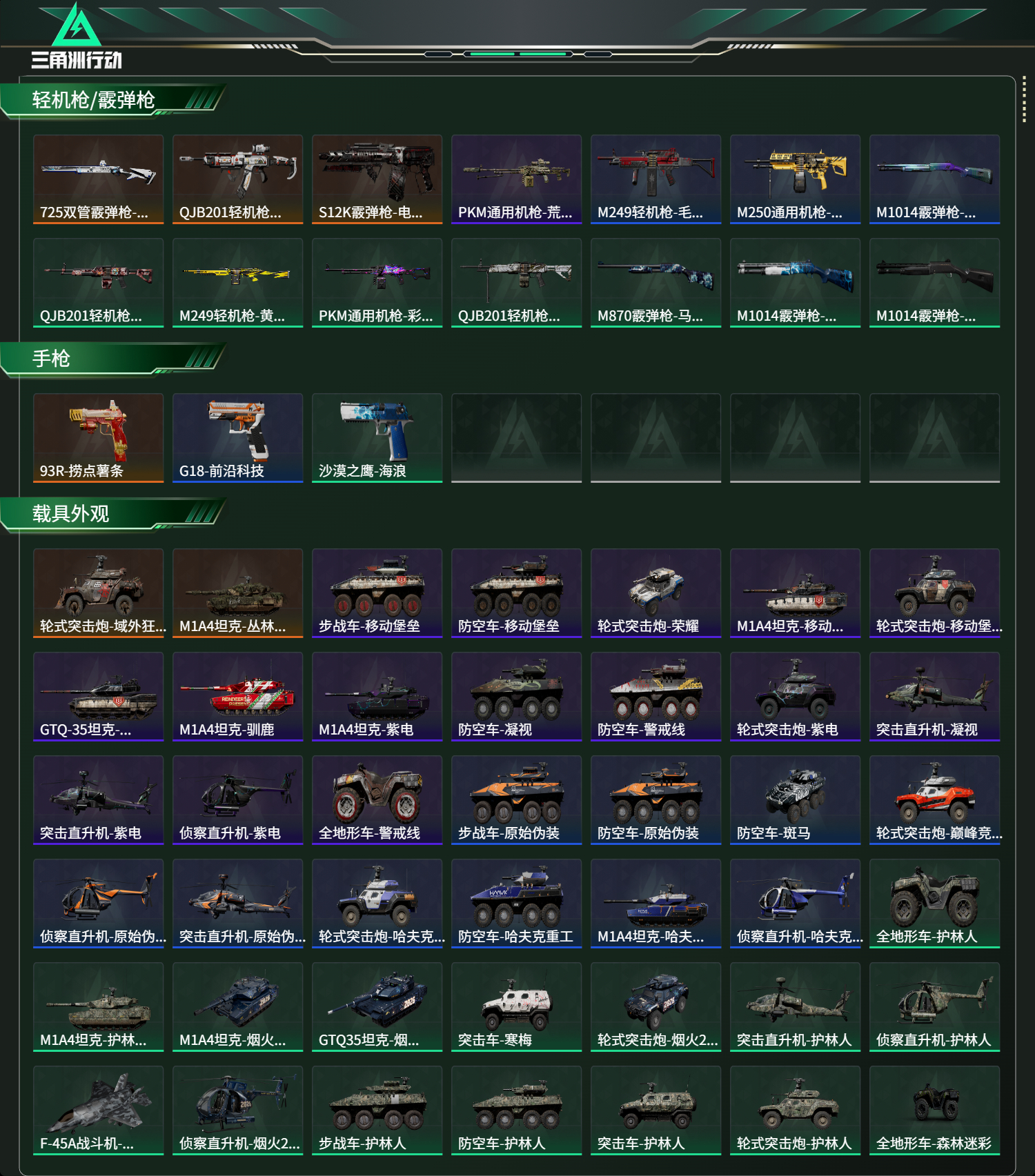Select the 轮式突击炮-荣耀 vehicle skin
The width and height of the screenshot is (1035, 1176).
[x=656, y=592]
